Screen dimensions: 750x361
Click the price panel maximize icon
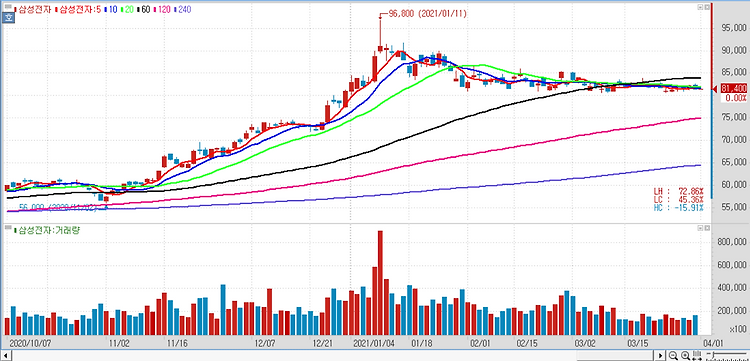[x=700, y=7]
